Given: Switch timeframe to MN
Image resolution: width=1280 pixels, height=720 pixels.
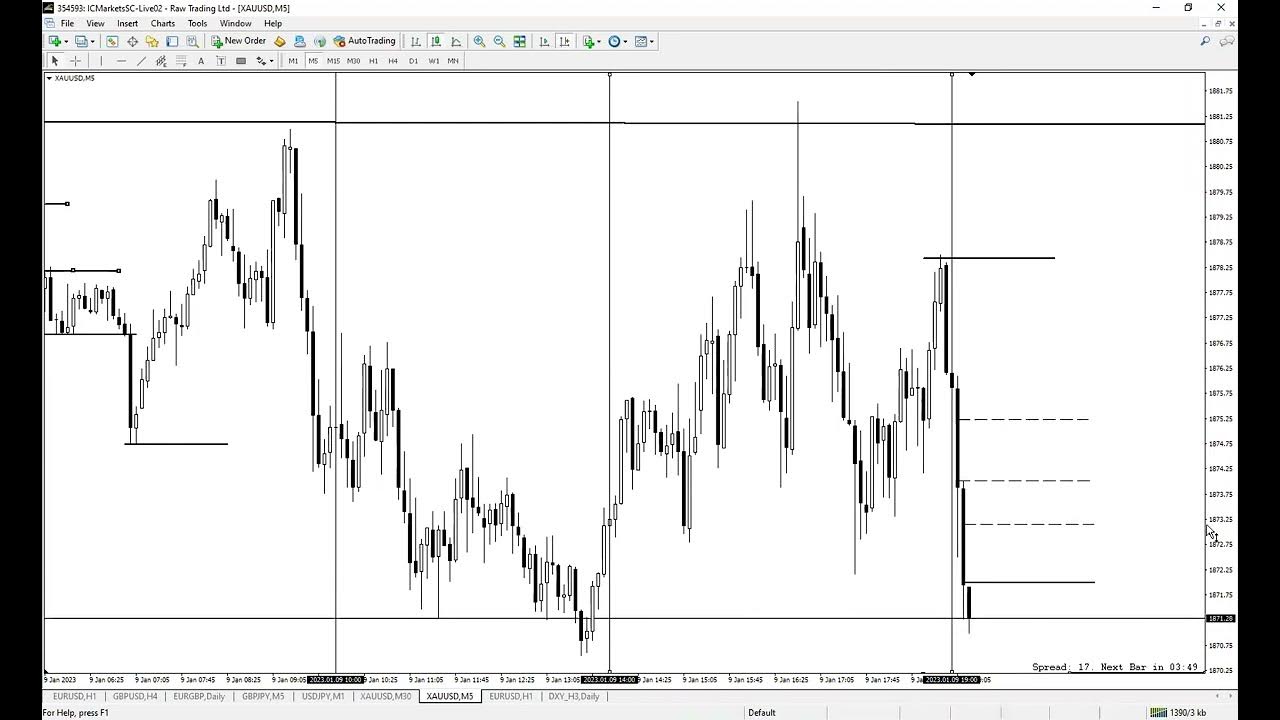Looking at the screenshot, I should (453, 61).
